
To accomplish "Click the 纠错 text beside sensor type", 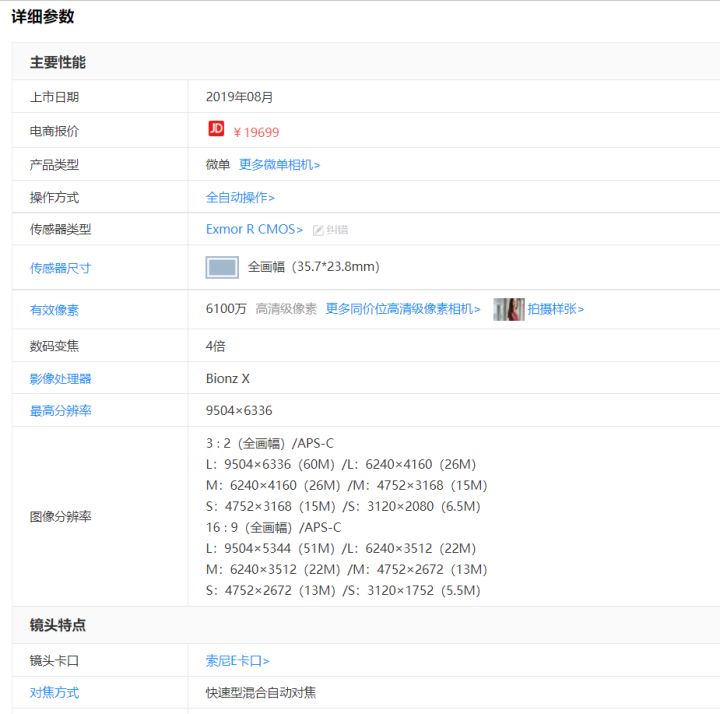I will 337,230.
